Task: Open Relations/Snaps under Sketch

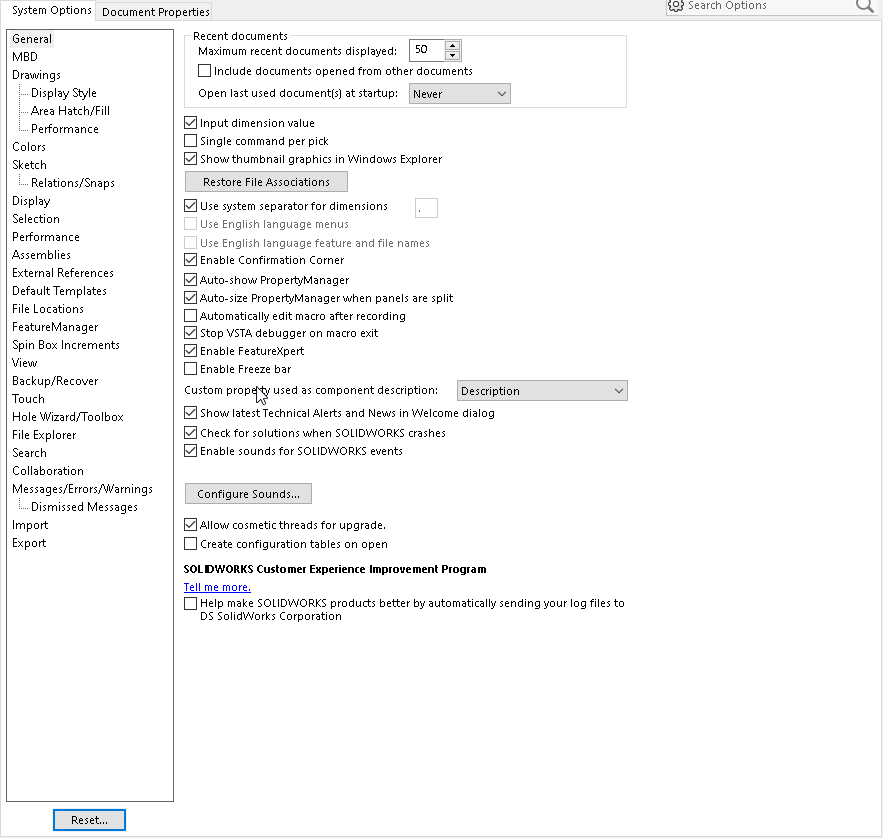Action: [73, 183]
